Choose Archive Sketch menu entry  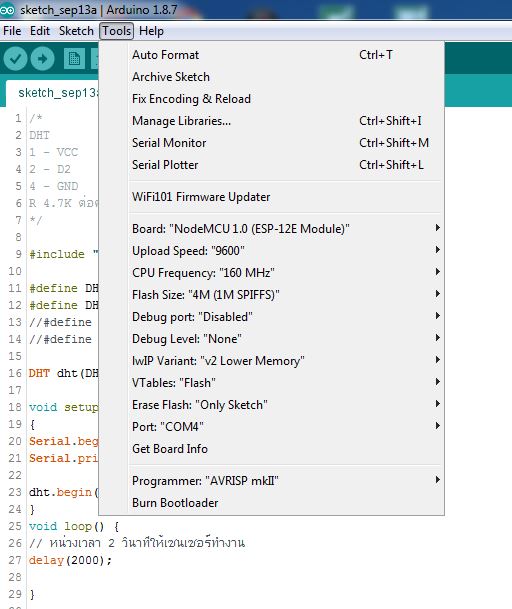coord(287,77)
